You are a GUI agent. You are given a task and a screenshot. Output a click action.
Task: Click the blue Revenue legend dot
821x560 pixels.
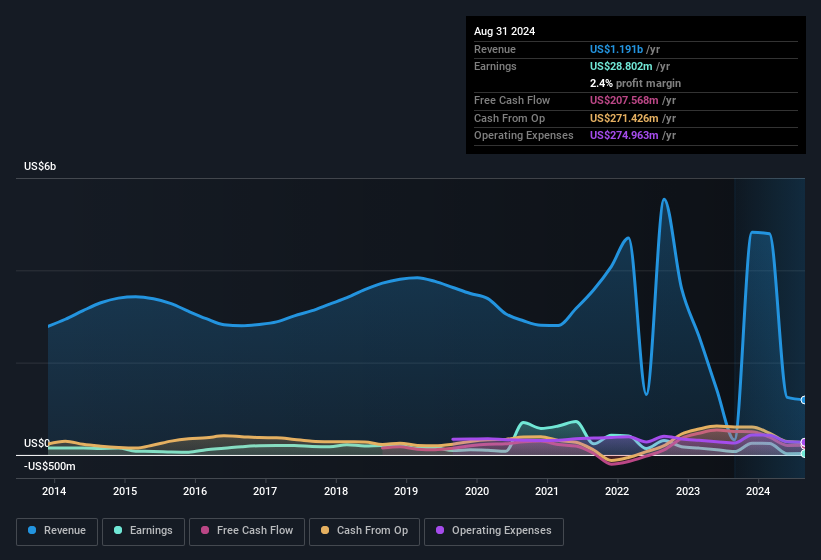tap(32, 530)
